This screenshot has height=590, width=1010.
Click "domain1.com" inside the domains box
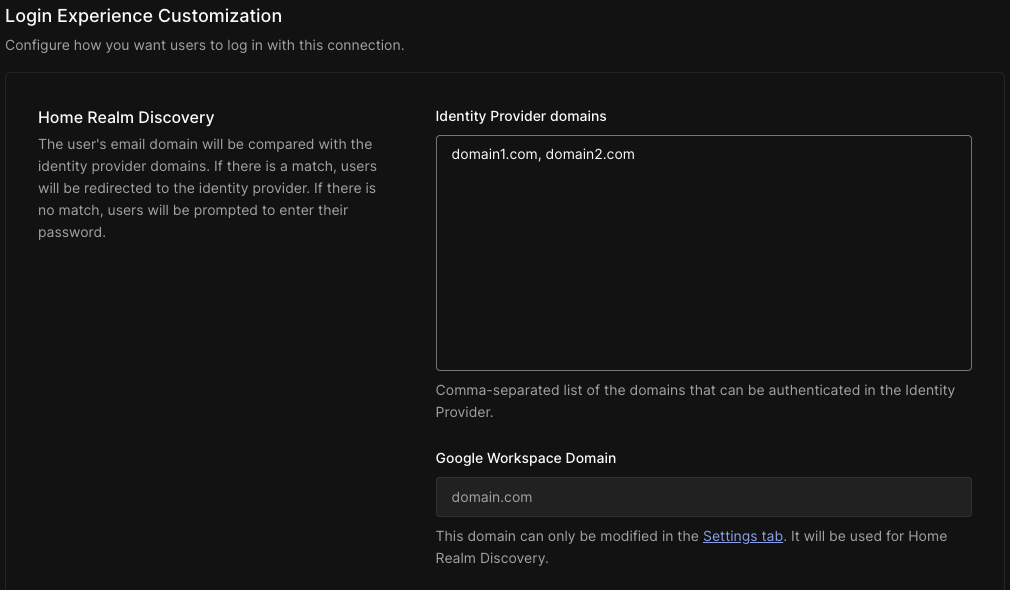[494, 154]
